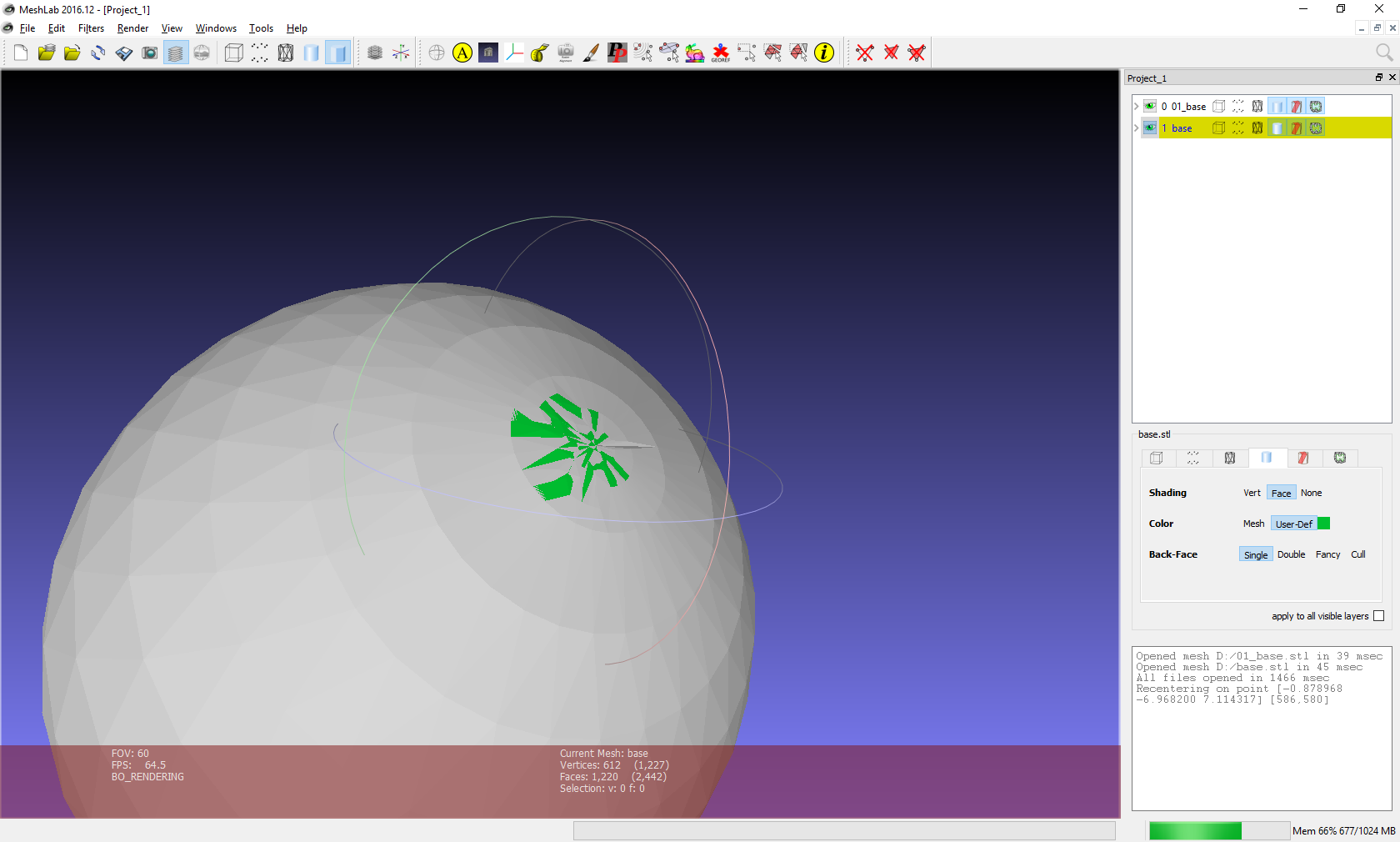Click the save (floppy disk) icon
The image size is (1400, 842).
click(124, 53)
